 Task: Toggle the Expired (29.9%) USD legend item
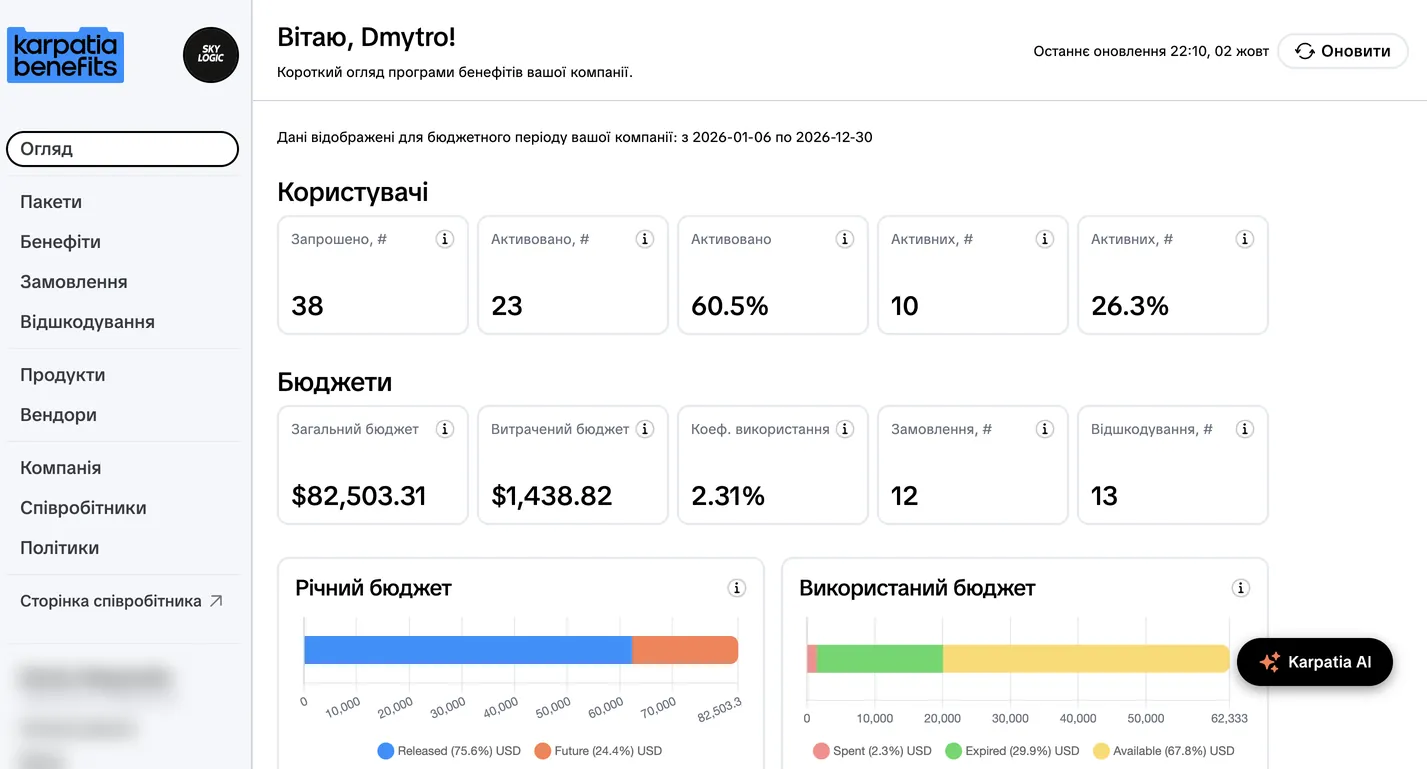pyautogui.click(x=1012, y=751)
